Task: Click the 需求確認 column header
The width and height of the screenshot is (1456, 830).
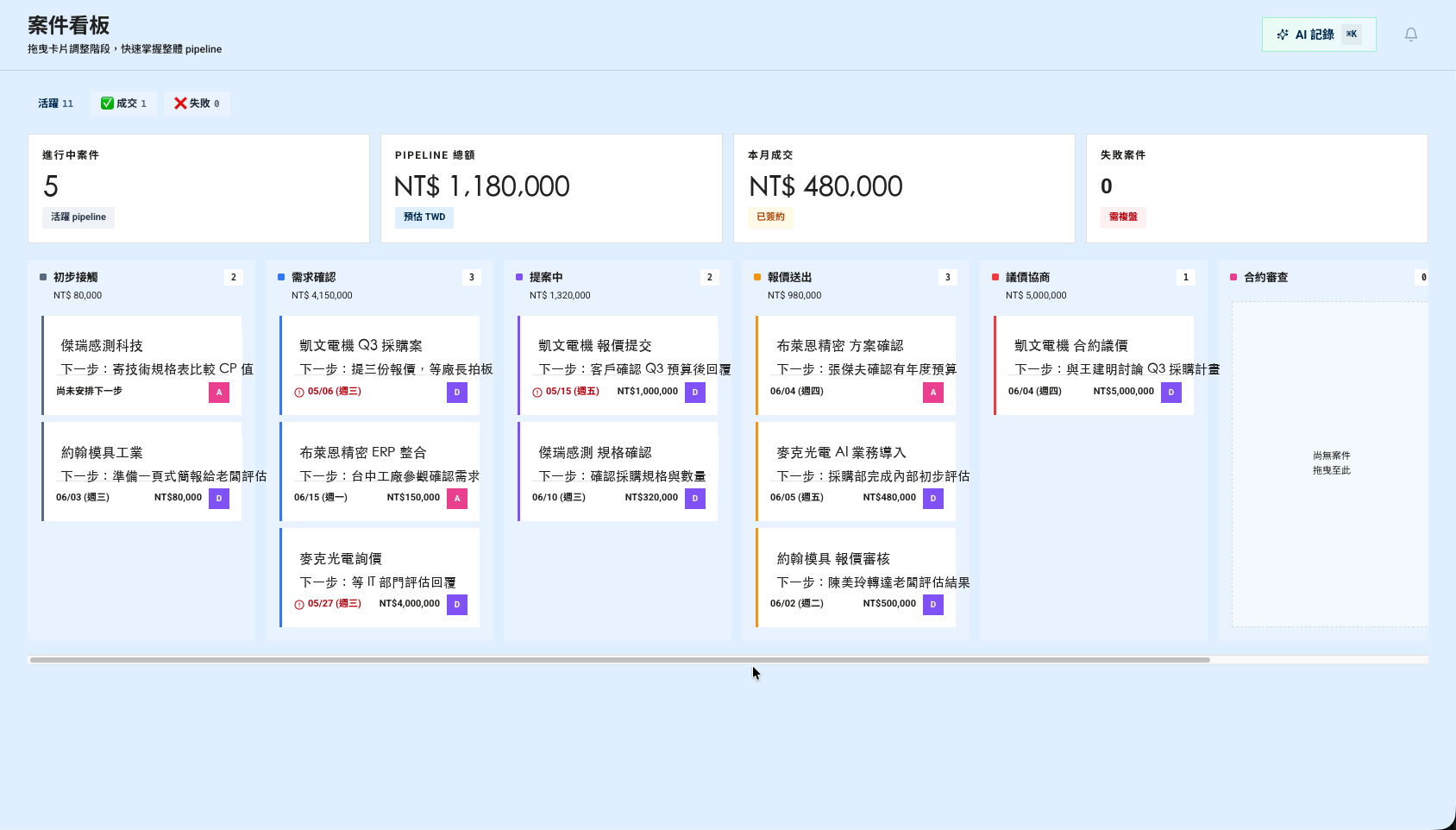Action: [314, 277]
